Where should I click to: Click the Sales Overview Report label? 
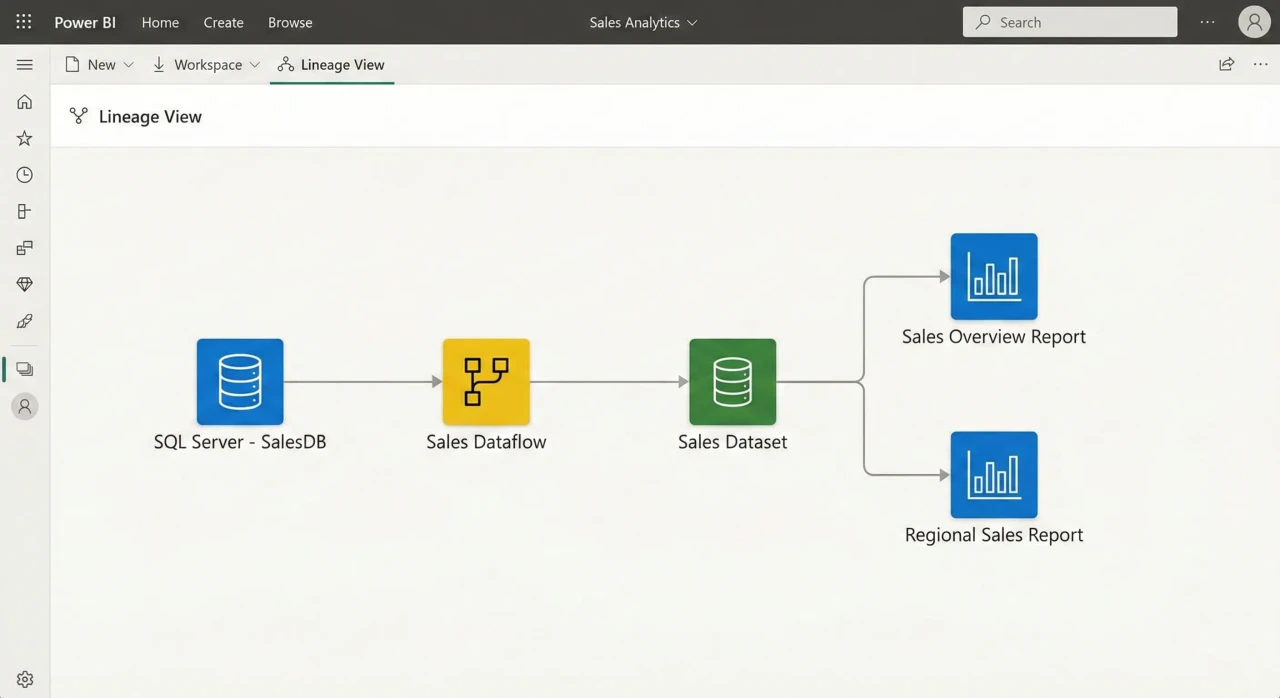click(994, 337)
